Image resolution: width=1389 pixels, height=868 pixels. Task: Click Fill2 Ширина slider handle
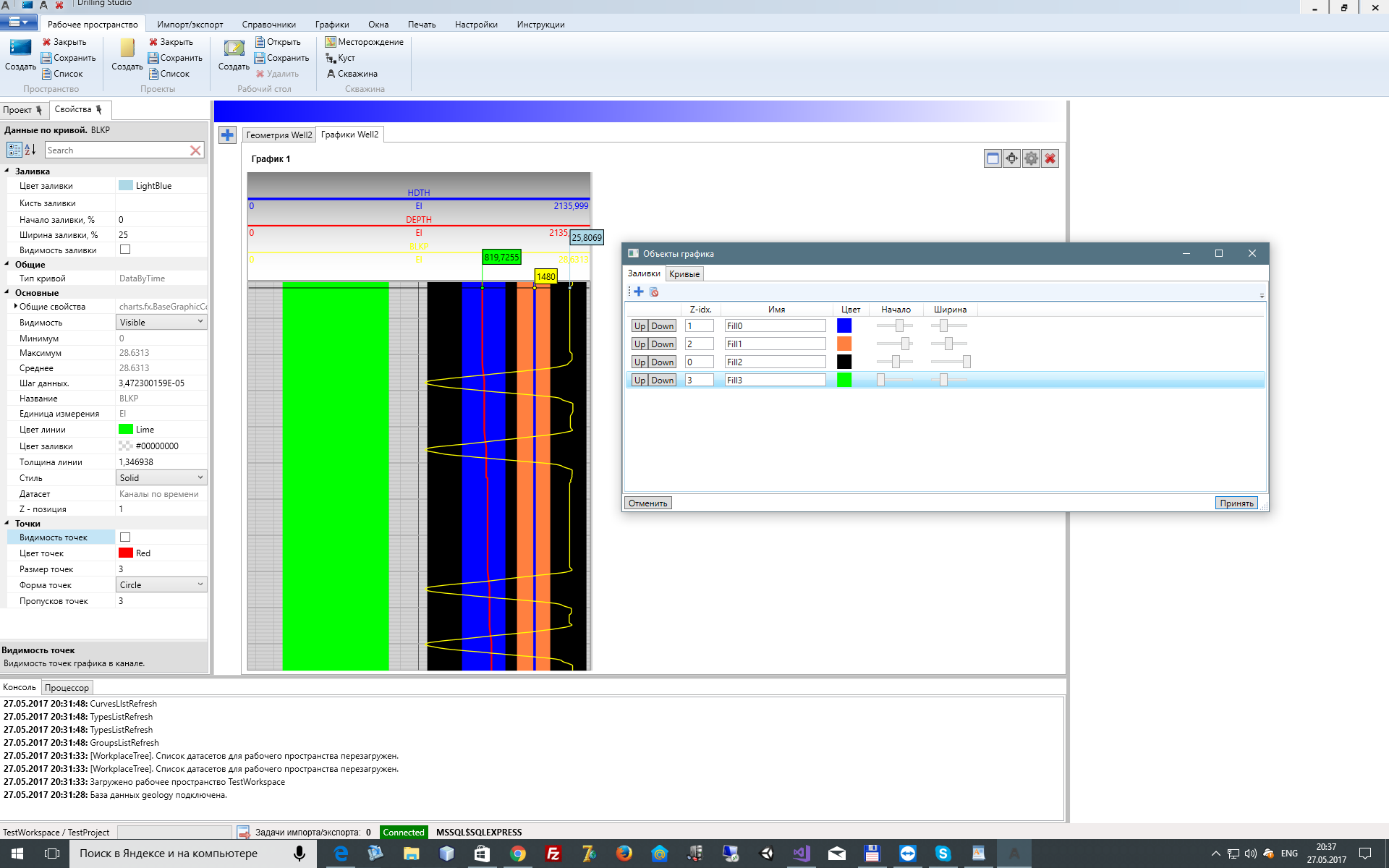point(966,362)
